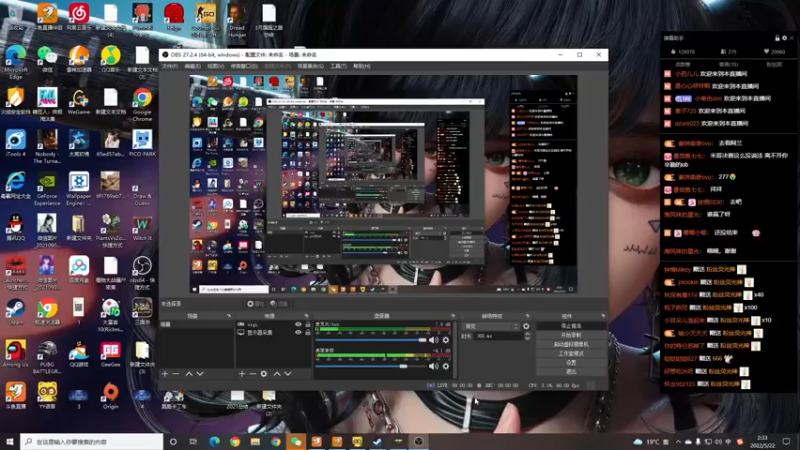The width and height of the screenshot is (800, 450).
Task: Remove selected scene with minus icon
Action: point(176,374)
